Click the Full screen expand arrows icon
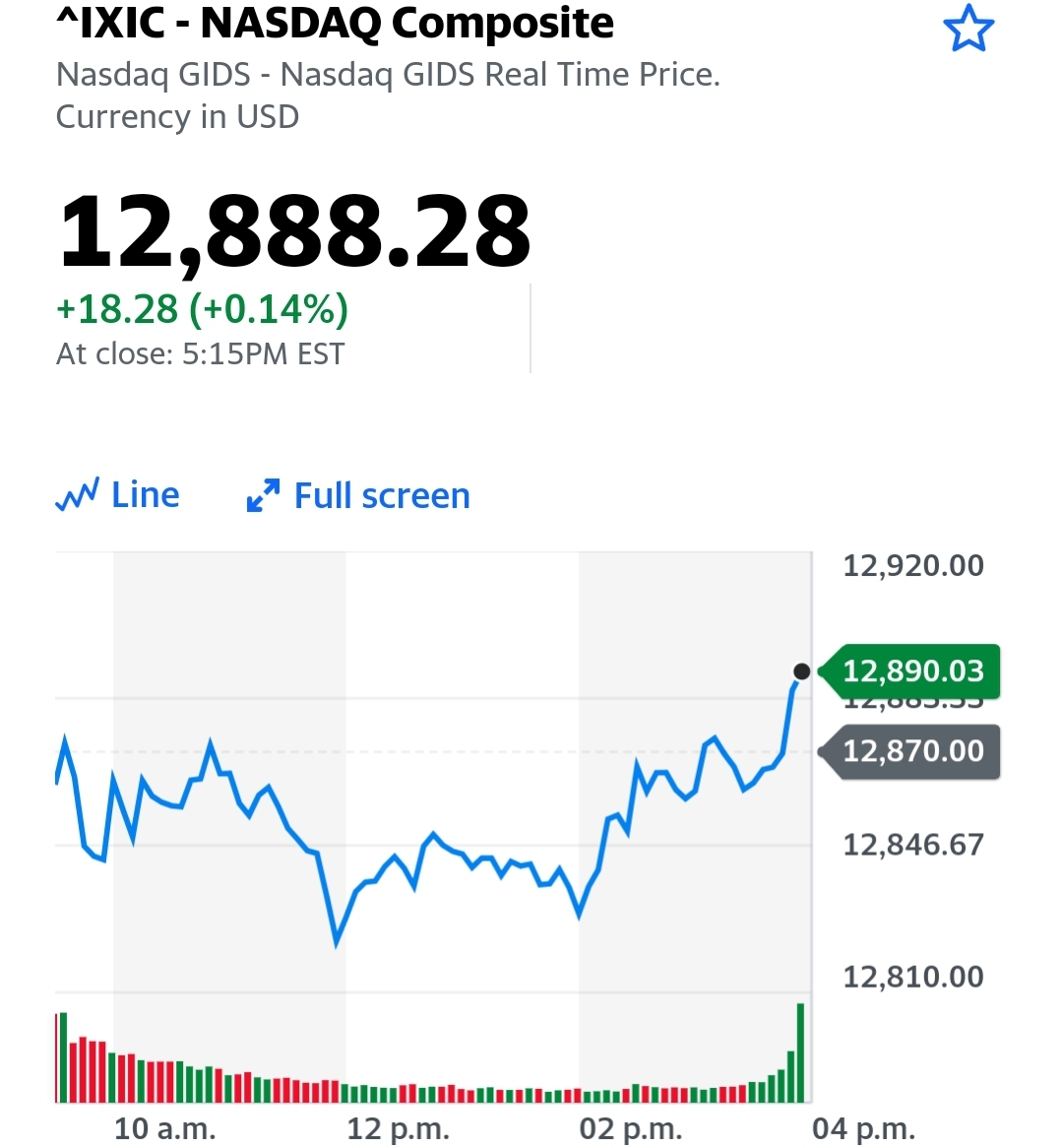Screen dimensions: 1063x1148 (263, 495)
